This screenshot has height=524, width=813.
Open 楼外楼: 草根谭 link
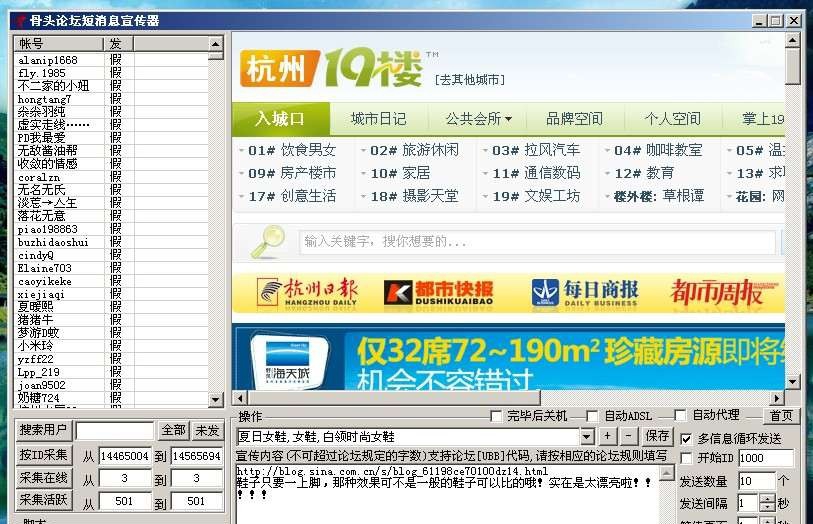click(x=659, y=196)
